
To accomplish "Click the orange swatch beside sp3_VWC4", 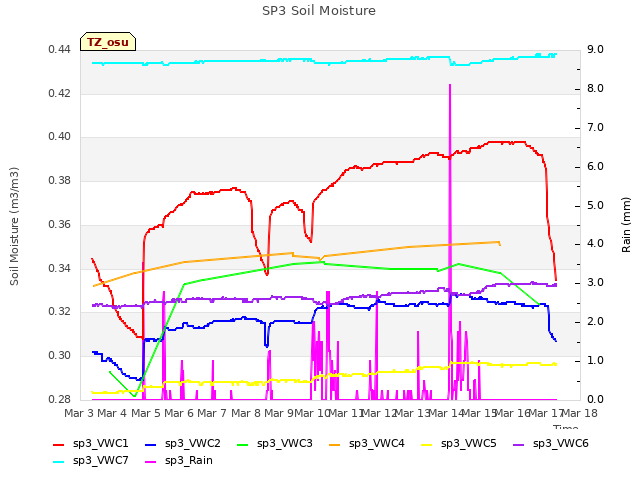I will point(335,444).
